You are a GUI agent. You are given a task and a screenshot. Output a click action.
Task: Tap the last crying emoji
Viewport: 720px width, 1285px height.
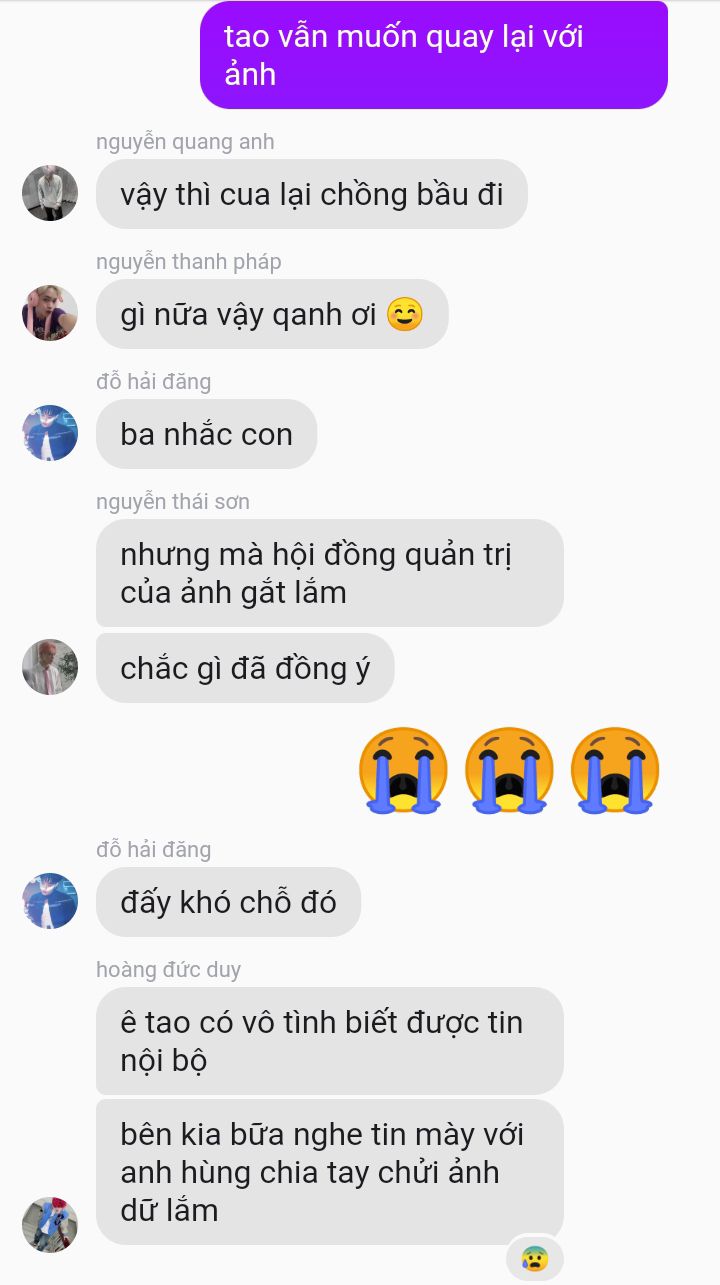pyautogui.click(x=615, y=768)
